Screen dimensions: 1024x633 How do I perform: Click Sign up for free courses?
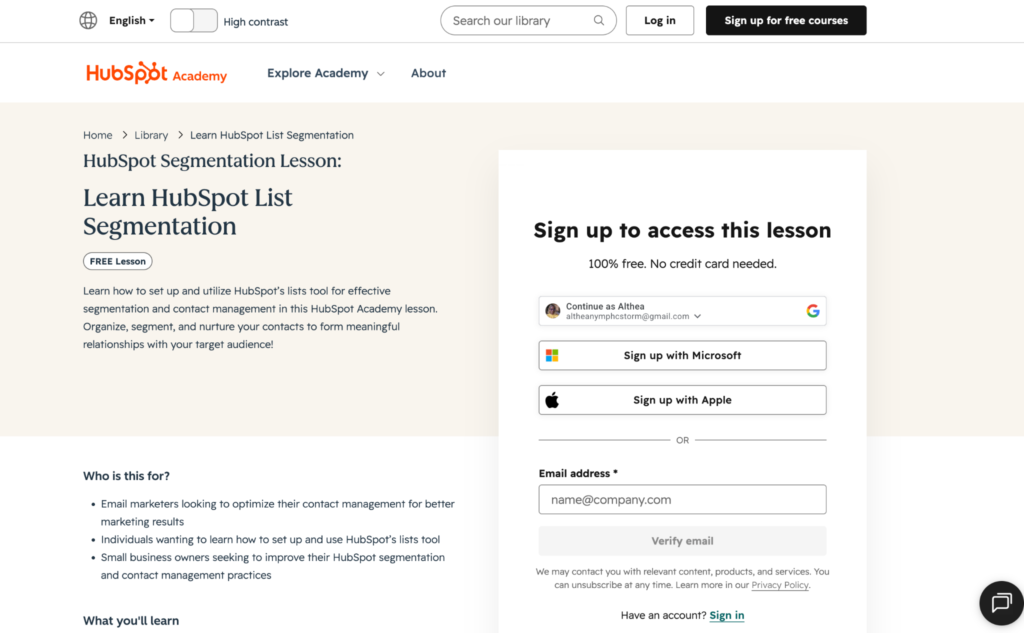coord(786,20)
